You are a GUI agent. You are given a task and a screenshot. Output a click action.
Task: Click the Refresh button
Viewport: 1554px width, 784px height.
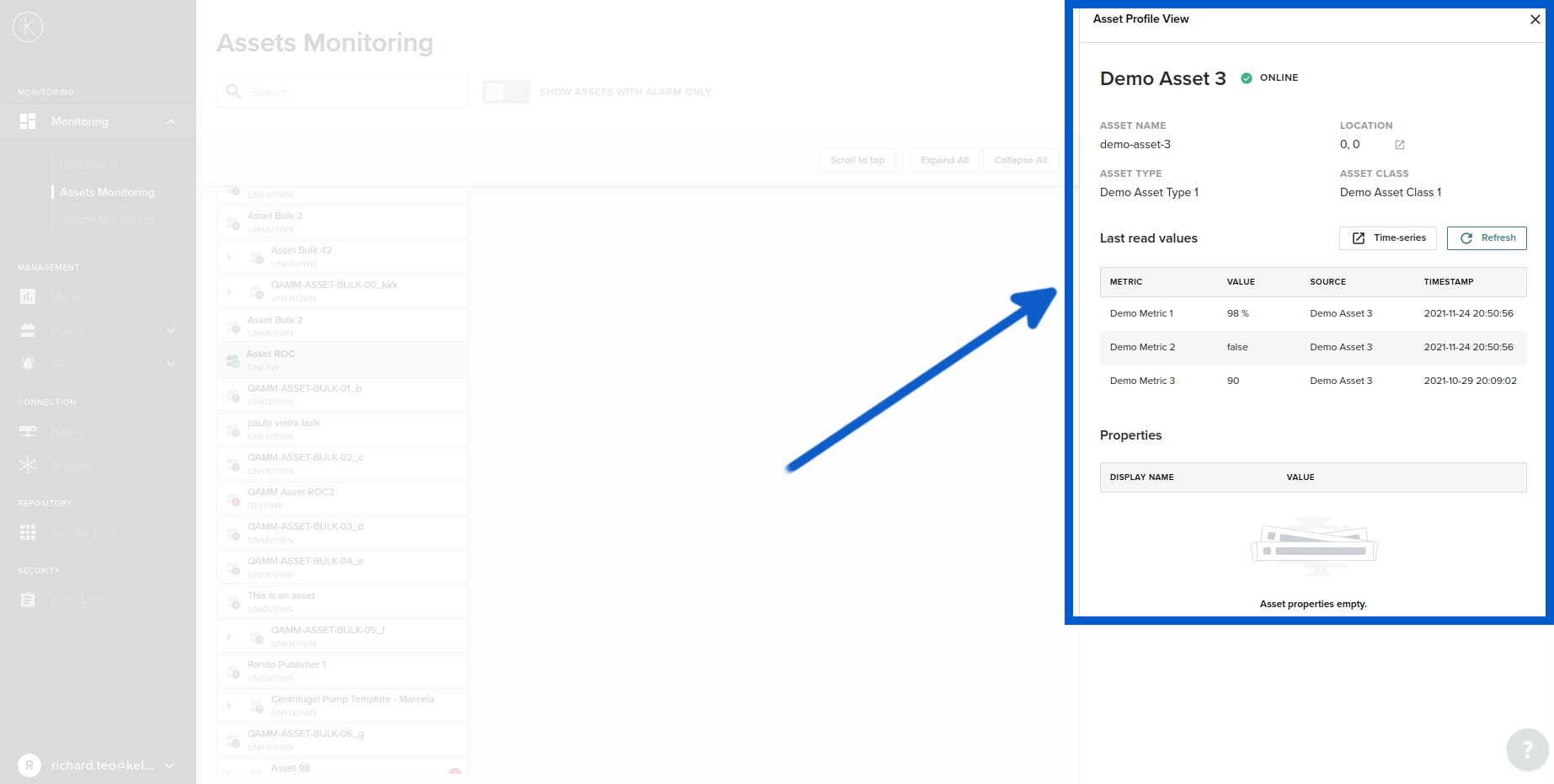1487,238
